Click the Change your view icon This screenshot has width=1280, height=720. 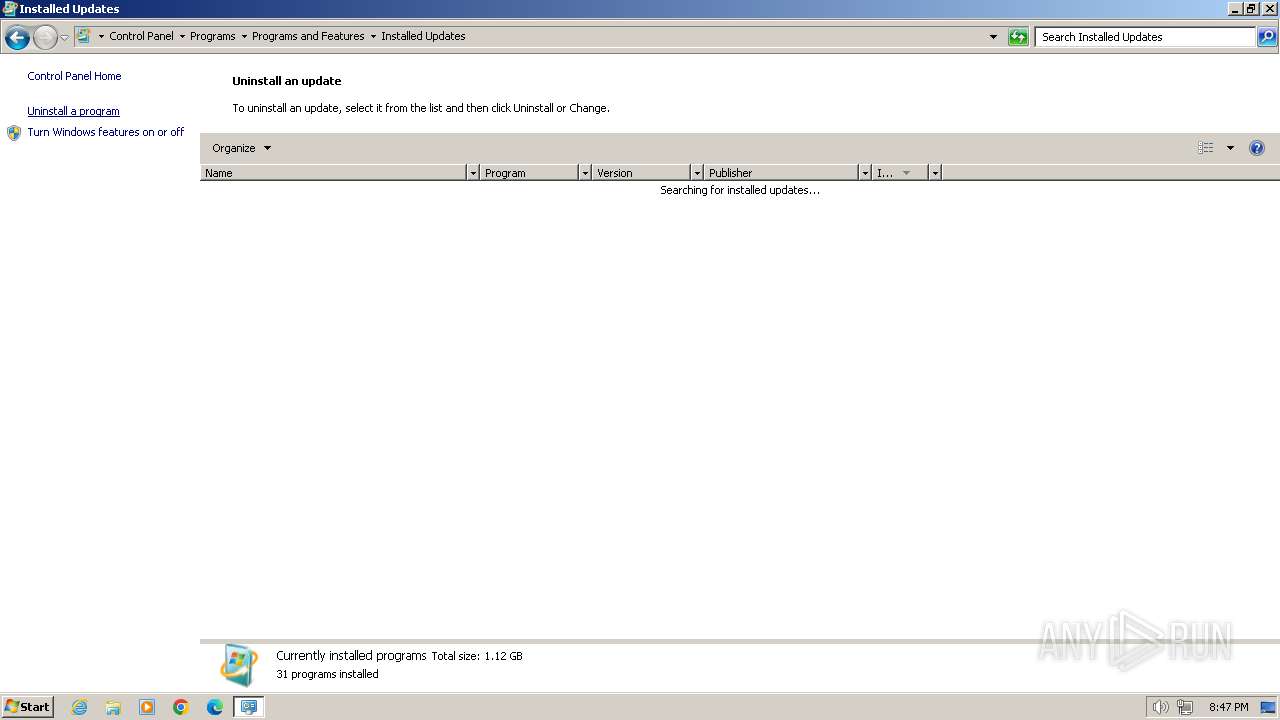[x=1206, y=148]
